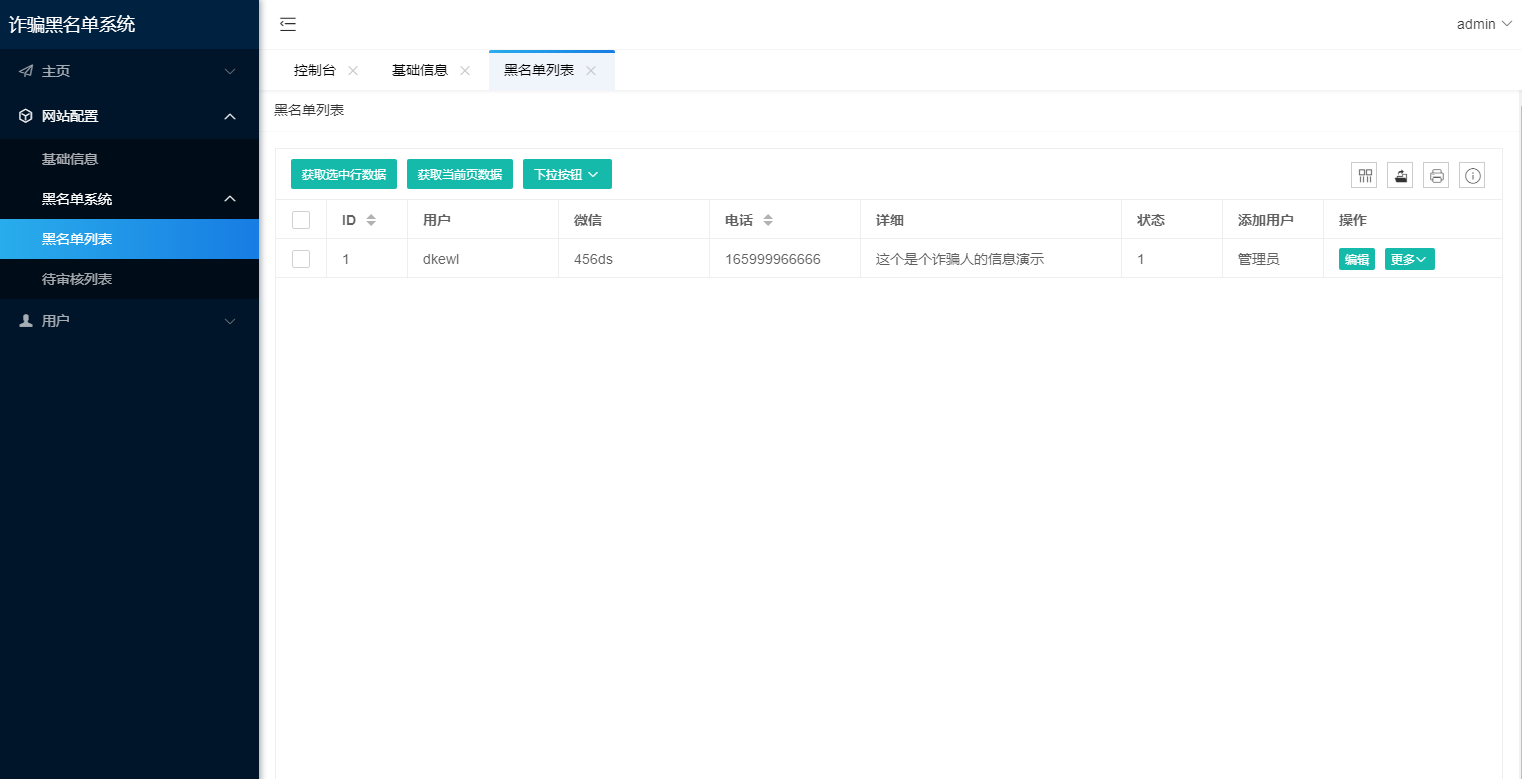The height and width of the screenshot is (779, 1522).
Task: Click the 网站配置 shield icon in the sidebar
Action: 26,115
